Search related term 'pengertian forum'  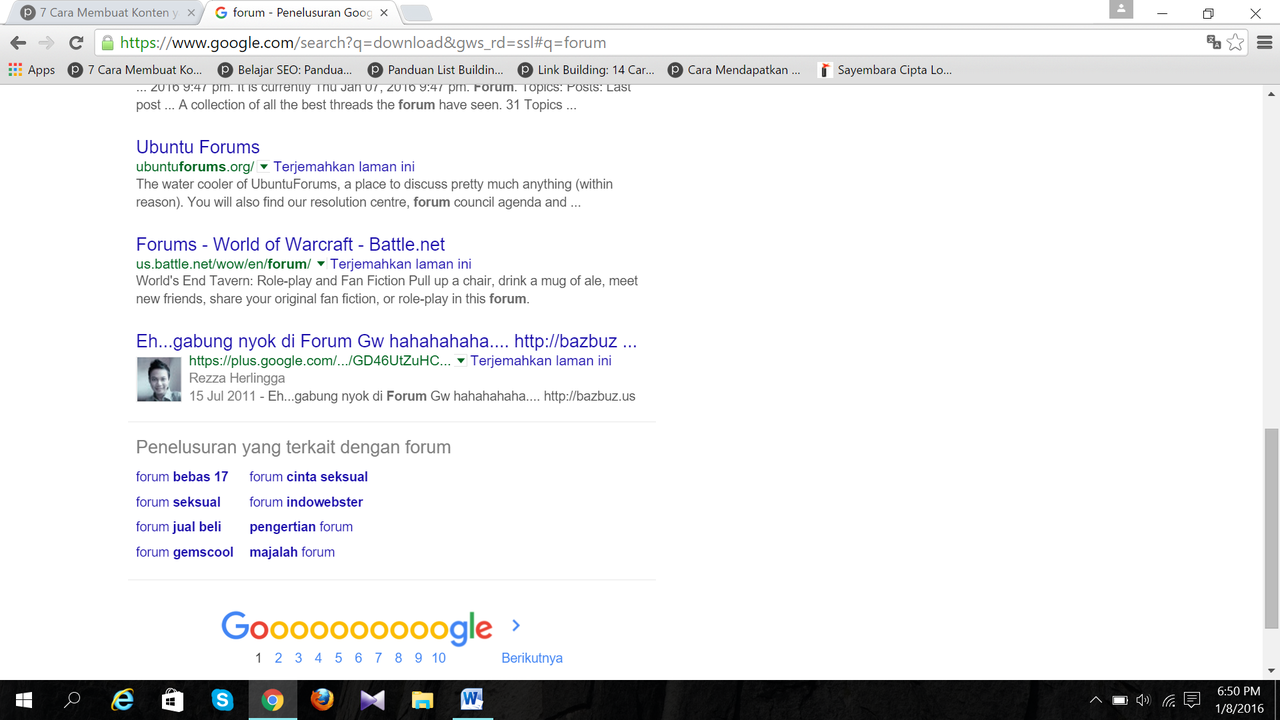pos(301,527)
